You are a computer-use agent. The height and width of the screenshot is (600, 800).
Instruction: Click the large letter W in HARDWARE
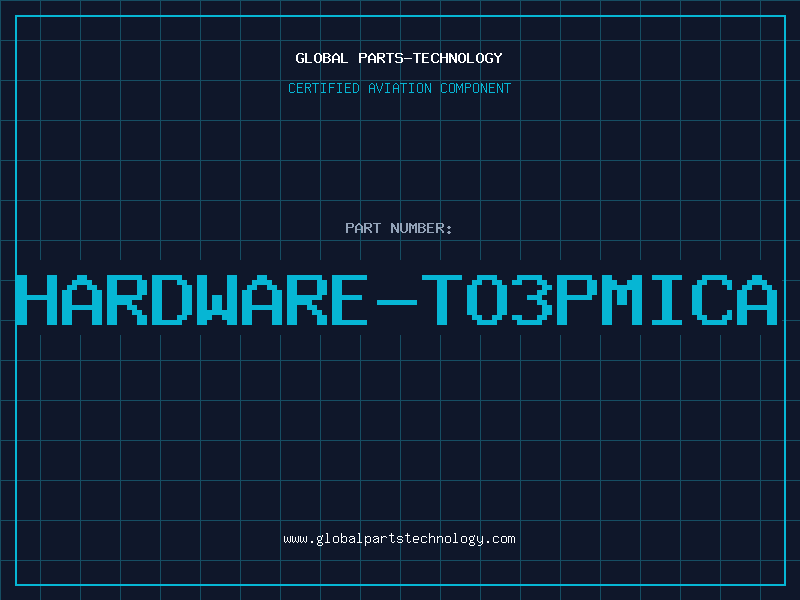215,300
